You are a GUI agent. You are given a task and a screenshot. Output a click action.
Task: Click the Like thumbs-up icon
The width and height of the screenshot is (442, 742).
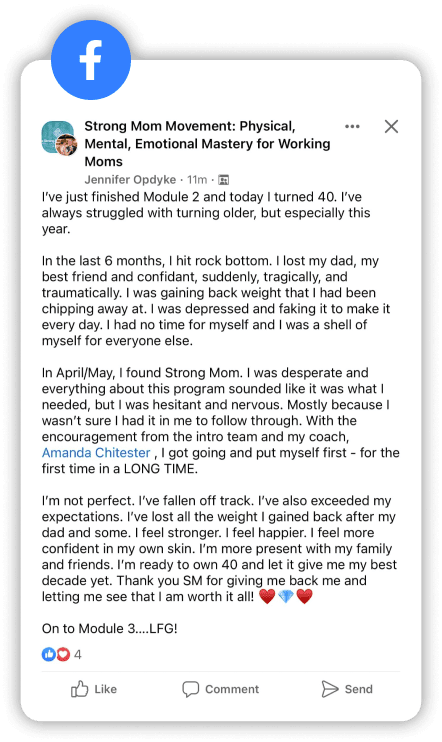pyautogui.click(x=80, y=689)
